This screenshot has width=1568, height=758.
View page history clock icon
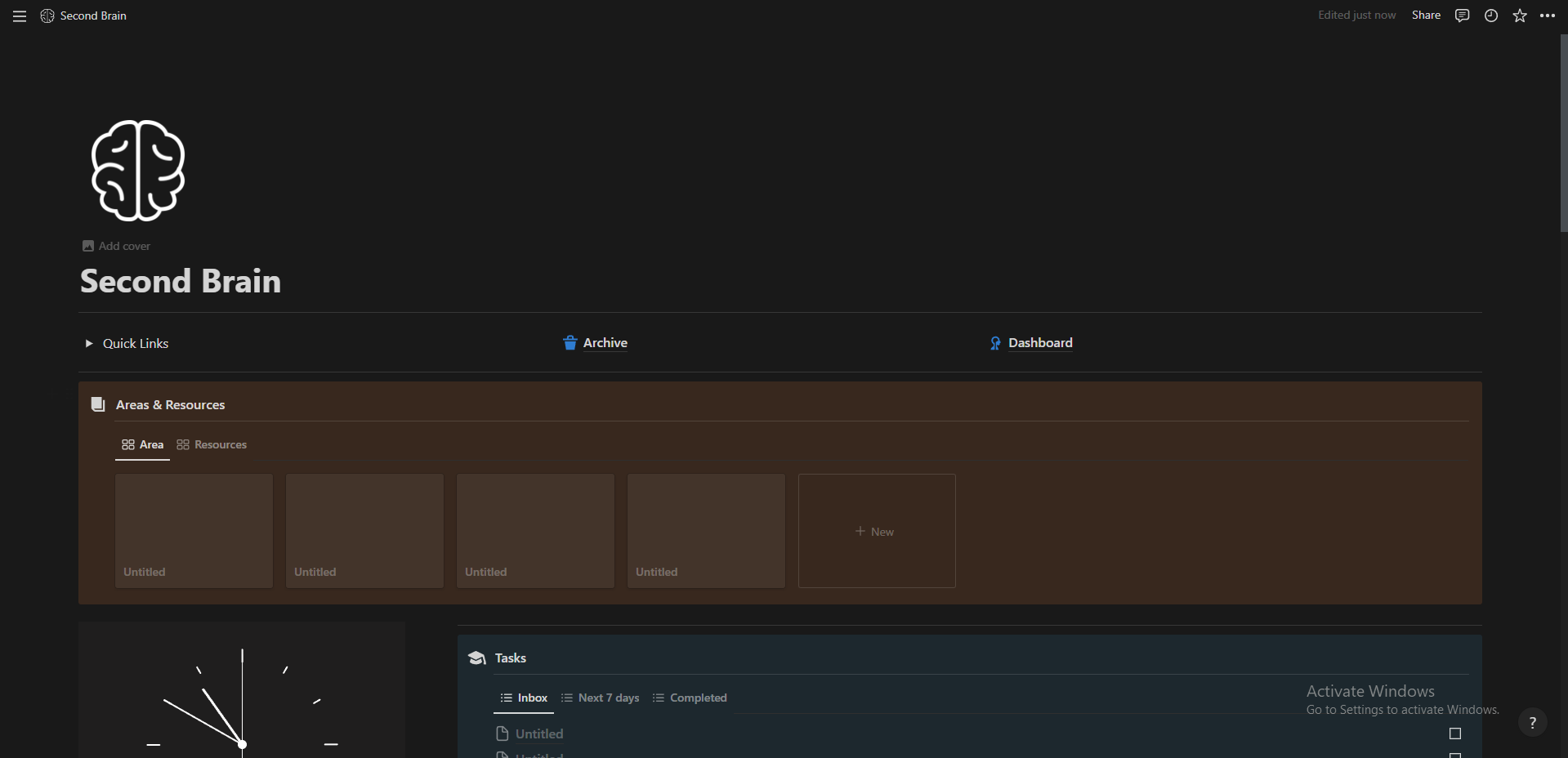click(1490, 16)
